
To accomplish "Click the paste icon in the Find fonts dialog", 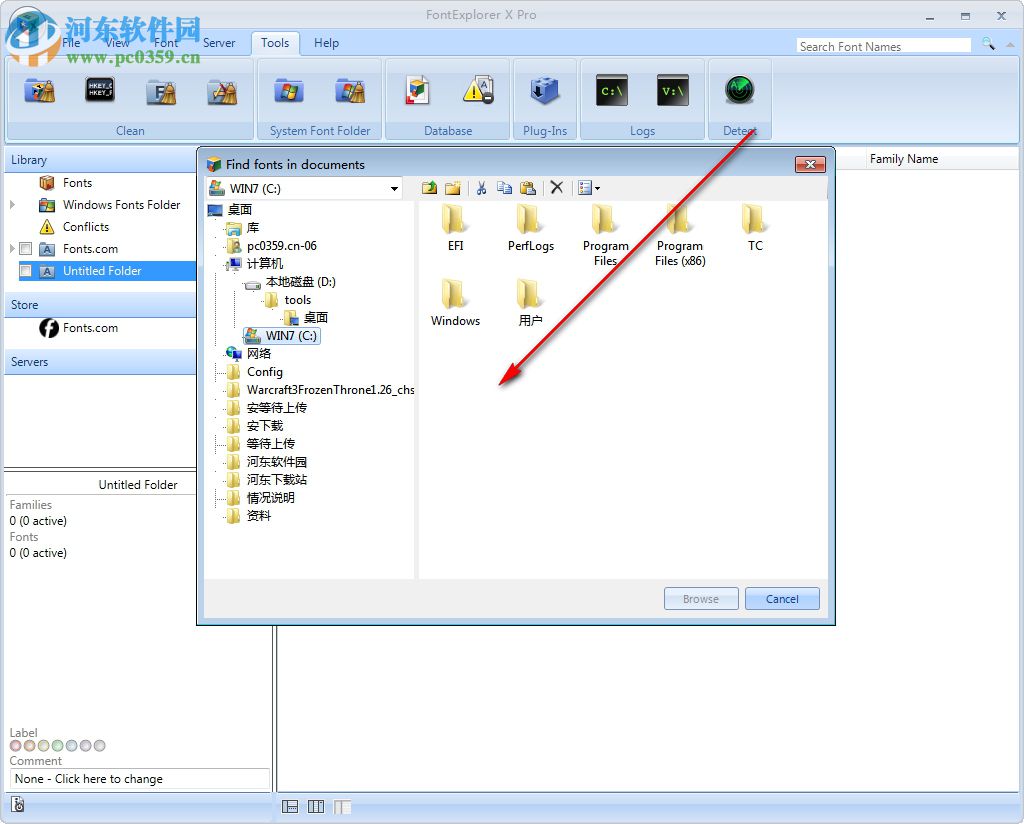I will point(528,187).
